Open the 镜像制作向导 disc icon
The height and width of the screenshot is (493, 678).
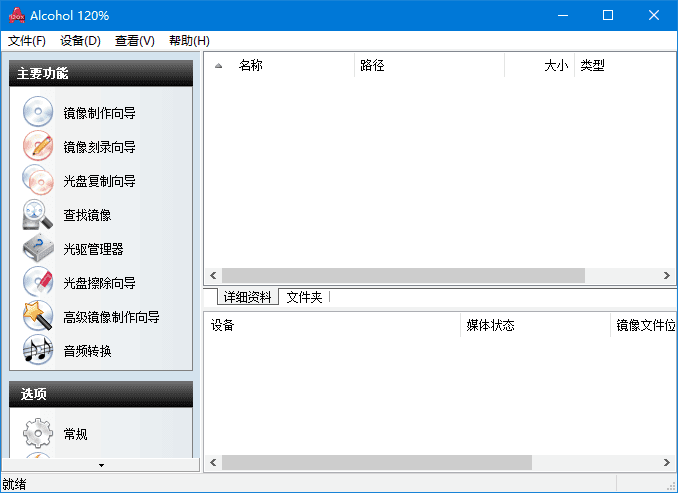[x=38, y=112]
